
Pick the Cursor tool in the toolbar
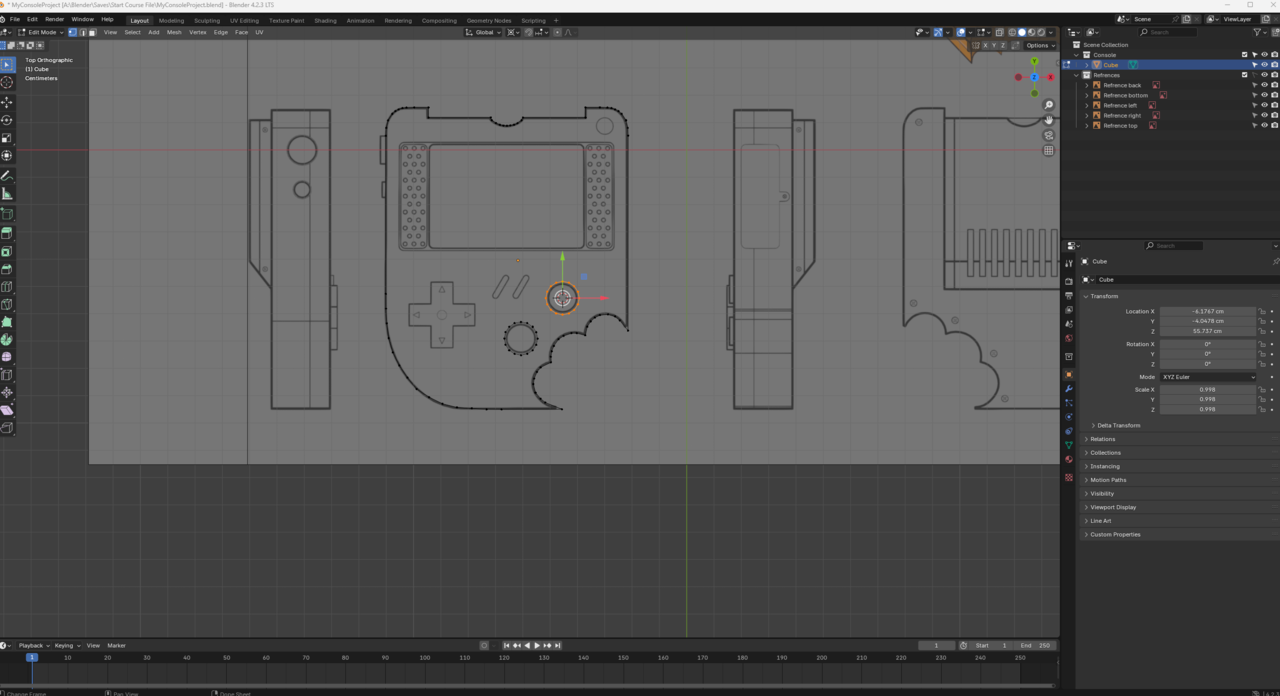(7, 82)
